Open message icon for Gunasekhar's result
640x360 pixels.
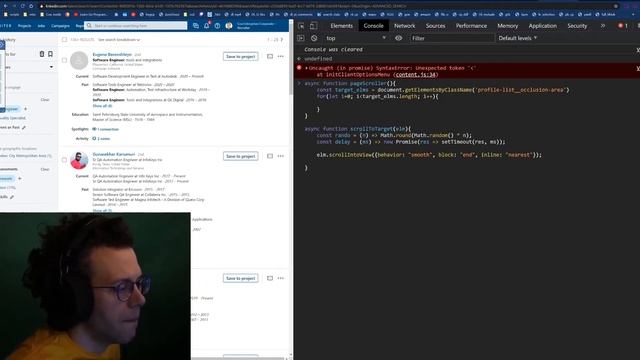coord(270,156)
